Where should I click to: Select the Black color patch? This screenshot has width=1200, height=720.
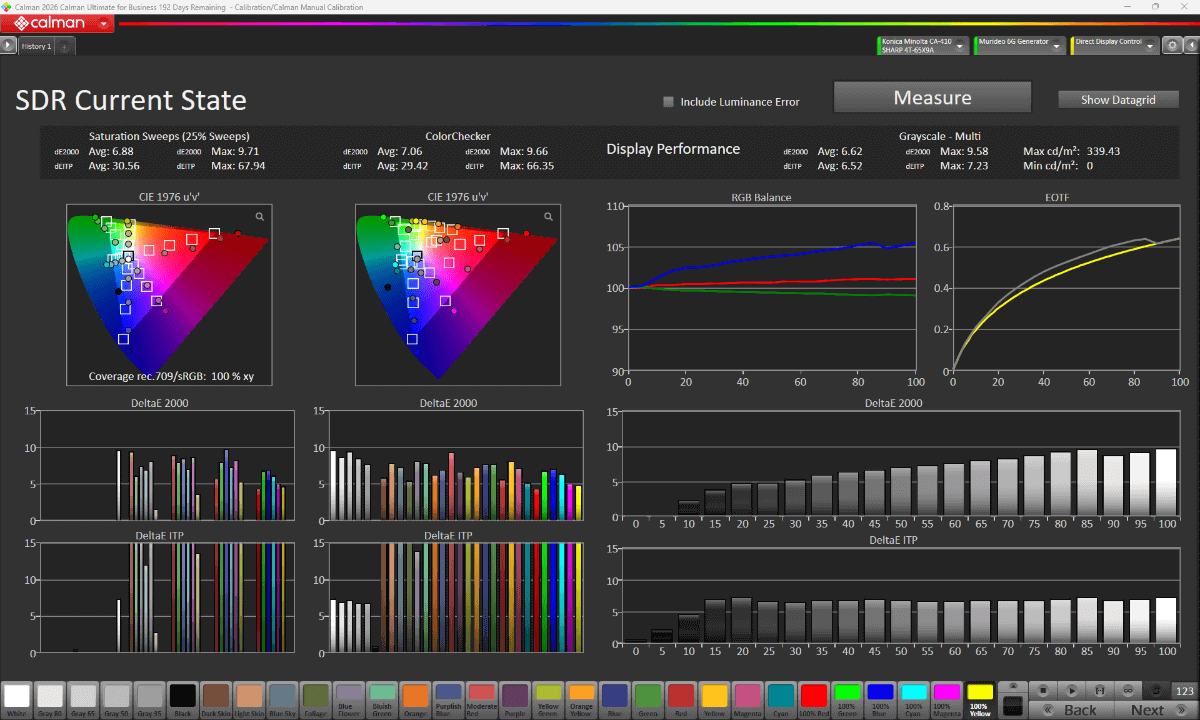point(182,699)
